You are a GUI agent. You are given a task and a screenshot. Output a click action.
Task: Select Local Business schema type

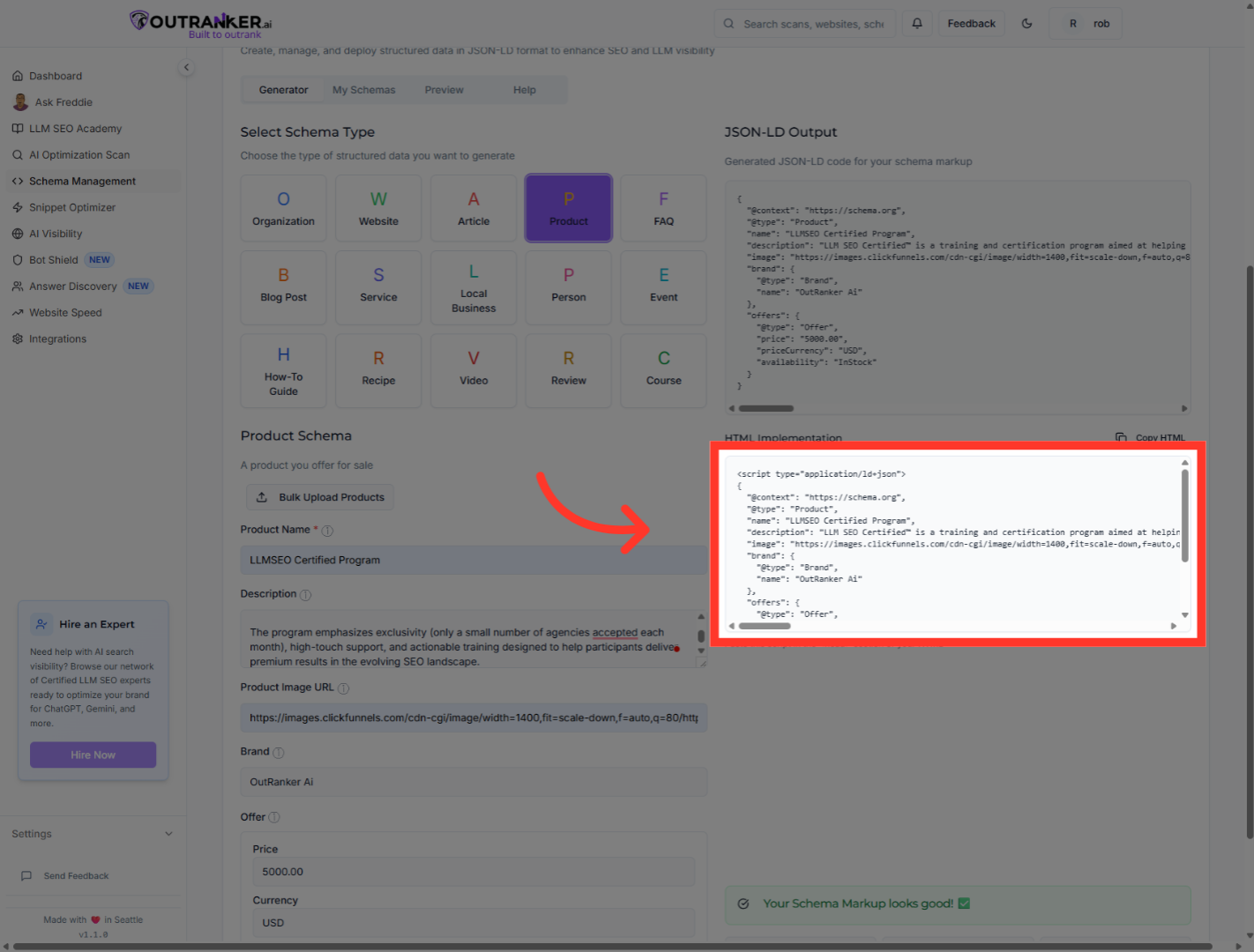tap(474, 286)
